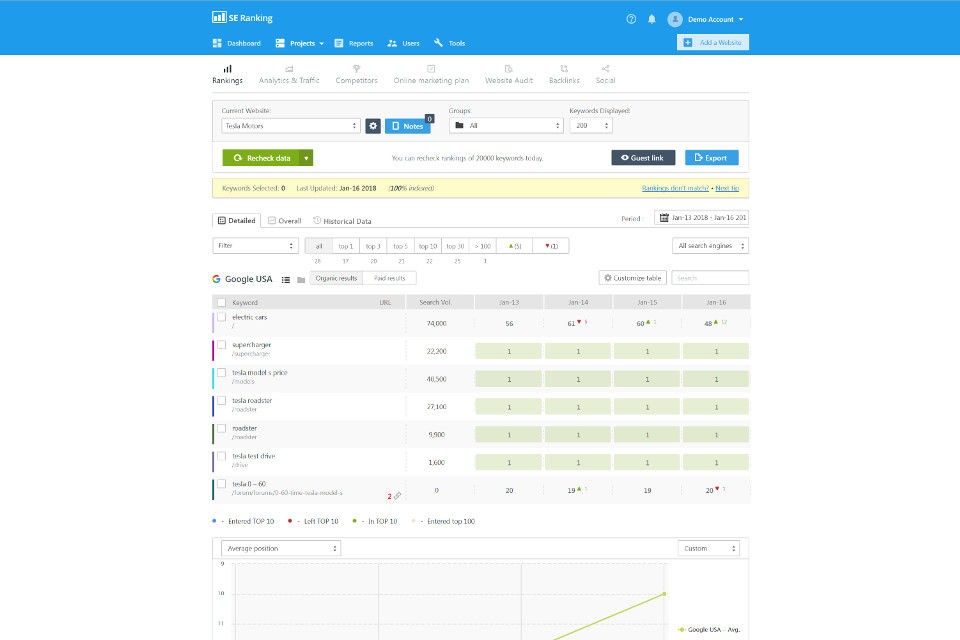Screen dimensions: 960x640
Task: Click the Online marketing plan icon
Action: tap(431, 69)
